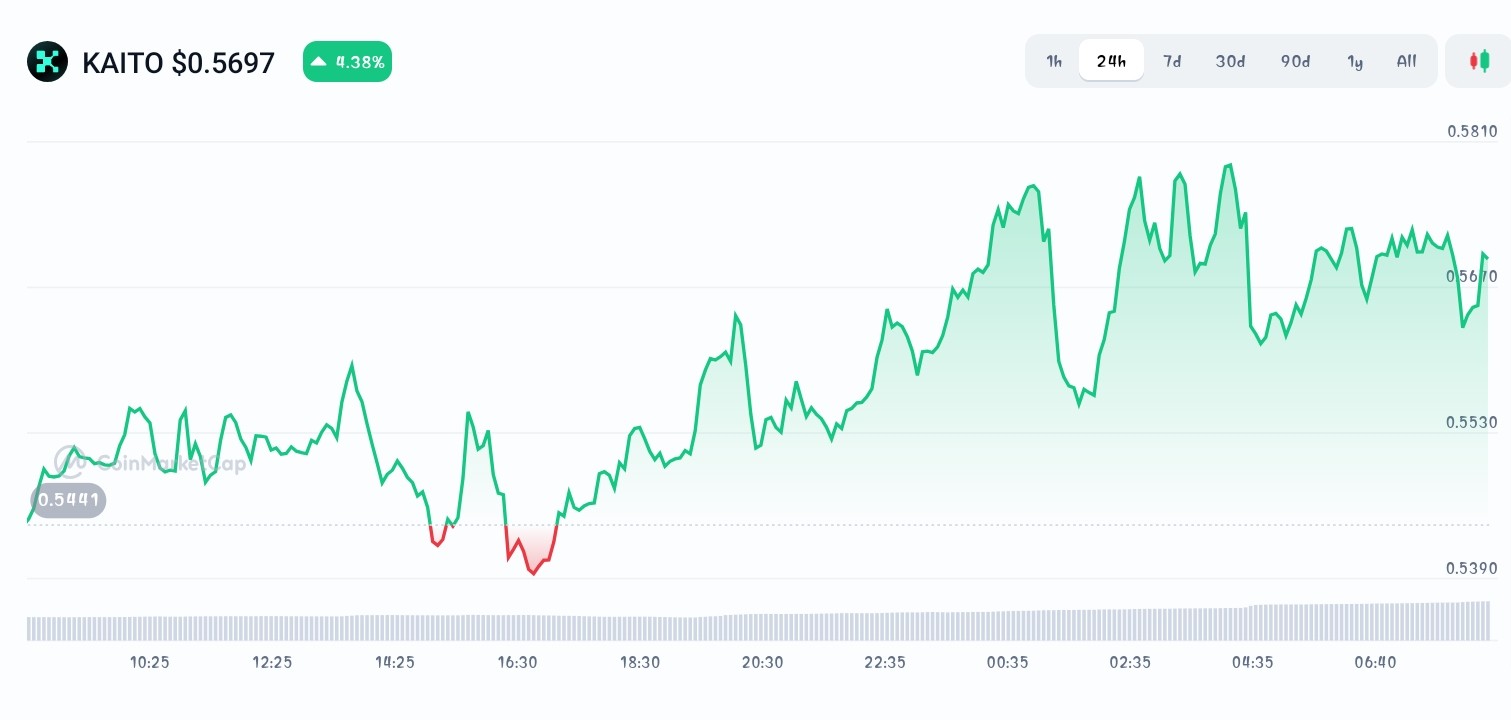The height and width of the screenshot is (720, 1511).
Task: Click the 4.38% change badge
Action: [x=347, y=61]
